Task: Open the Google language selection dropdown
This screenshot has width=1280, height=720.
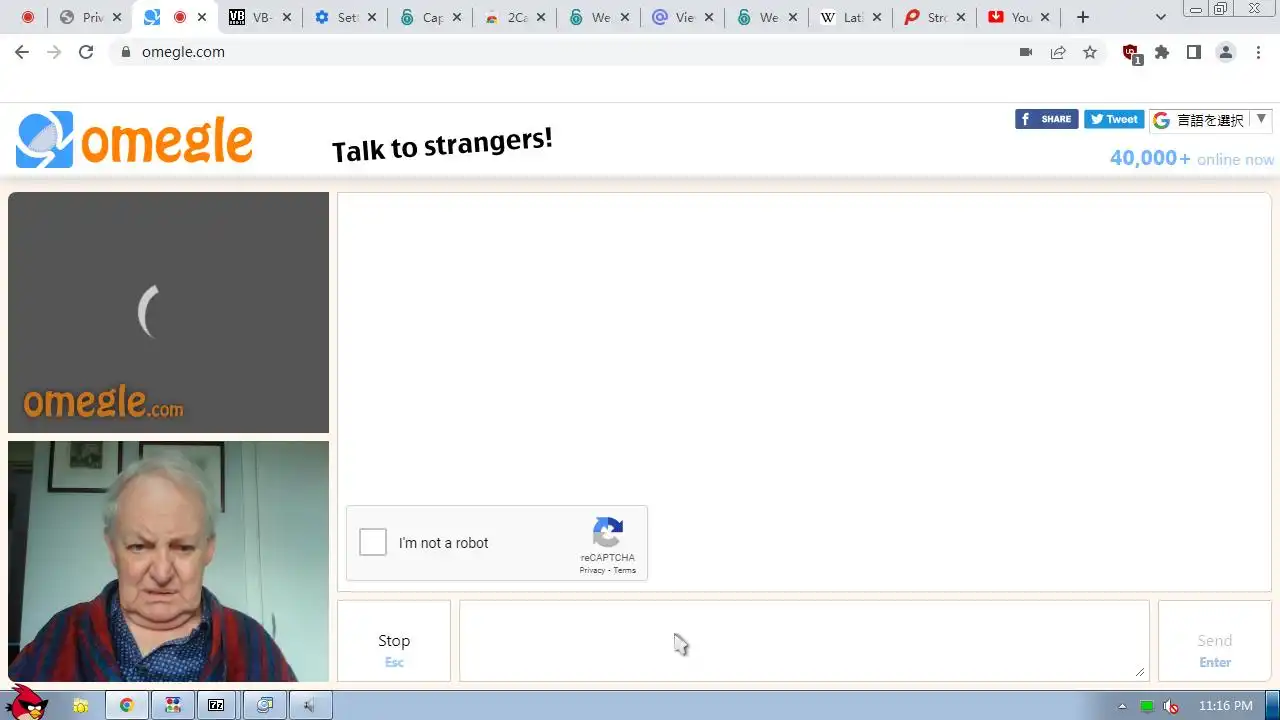Action: click(x=1210, y=120)
